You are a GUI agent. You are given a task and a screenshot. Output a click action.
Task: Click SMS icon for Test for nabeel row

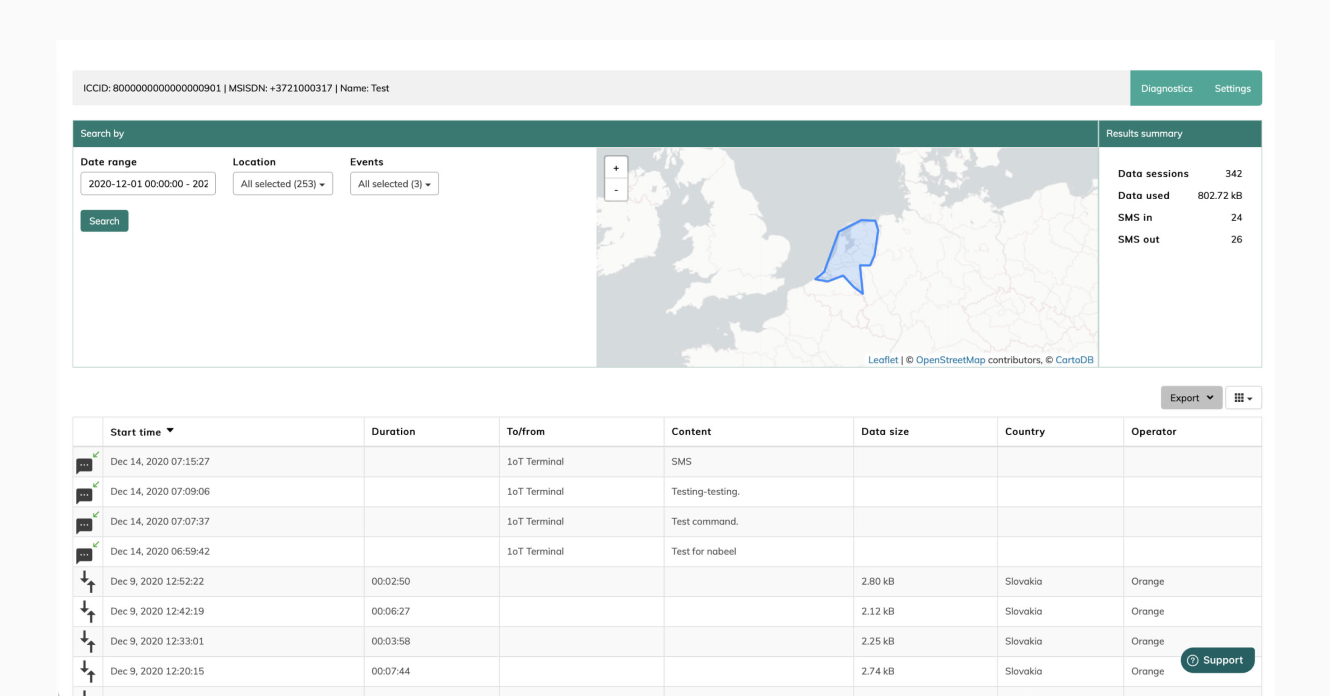coord(87,553)
